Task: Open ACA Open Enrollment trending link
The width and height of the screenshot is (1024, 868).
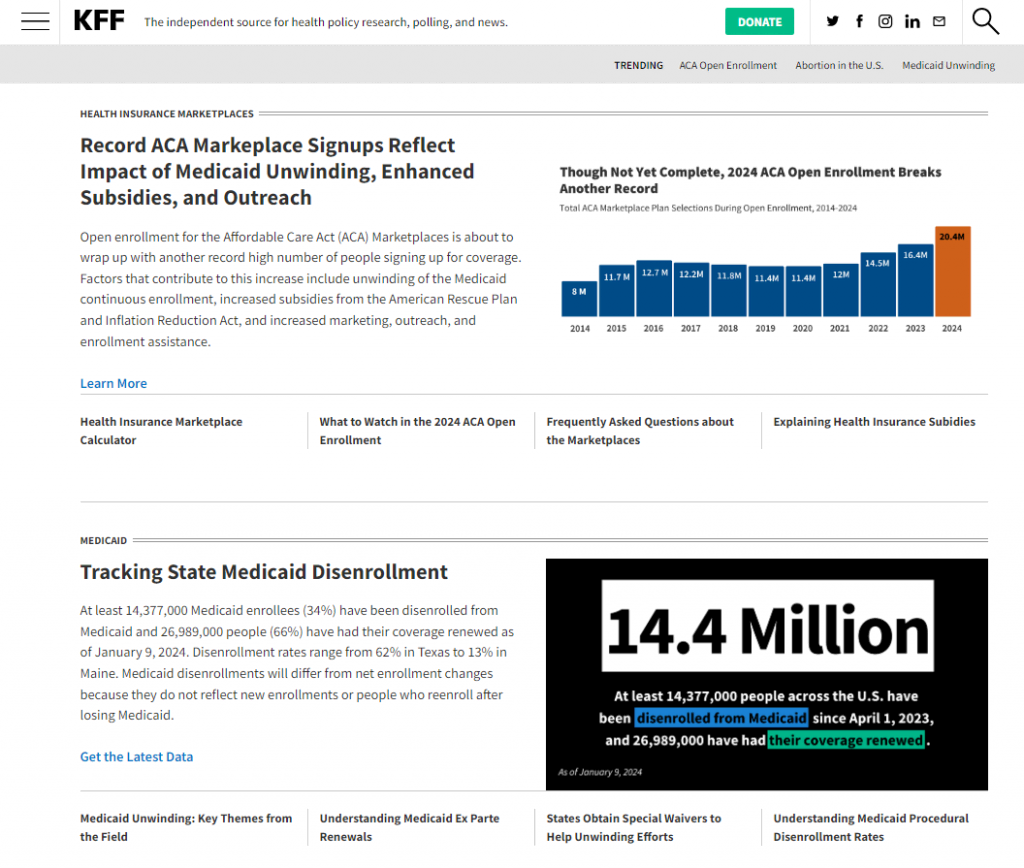Action: (x=728, y=65)
